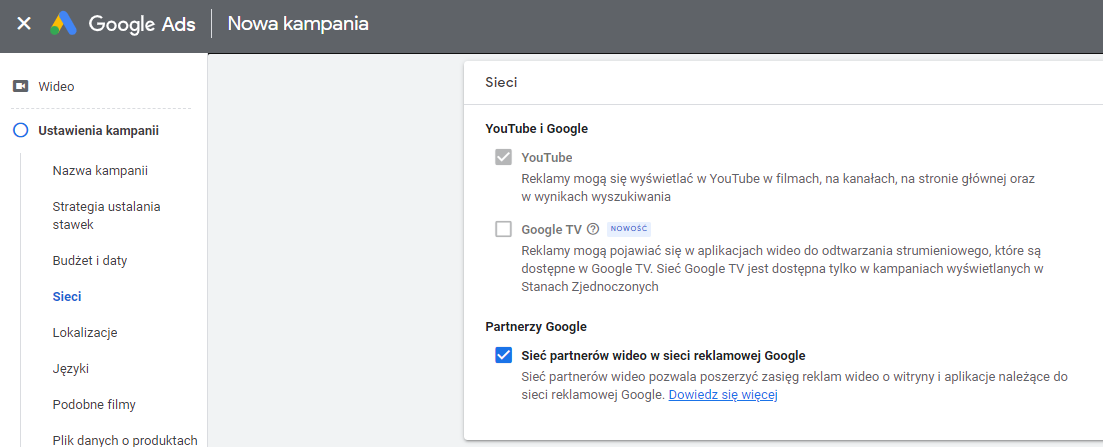Uncheck Sieć partnerów wideo checkbox
This screenshot has height=447, width=1103.
coord(503,355)
